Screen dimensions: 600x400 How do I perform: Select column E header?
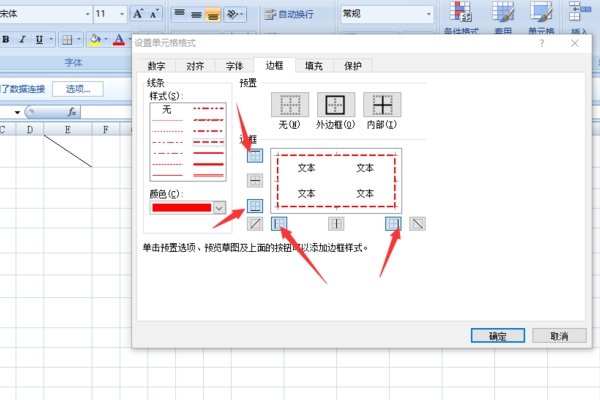[x=68, y=130]
